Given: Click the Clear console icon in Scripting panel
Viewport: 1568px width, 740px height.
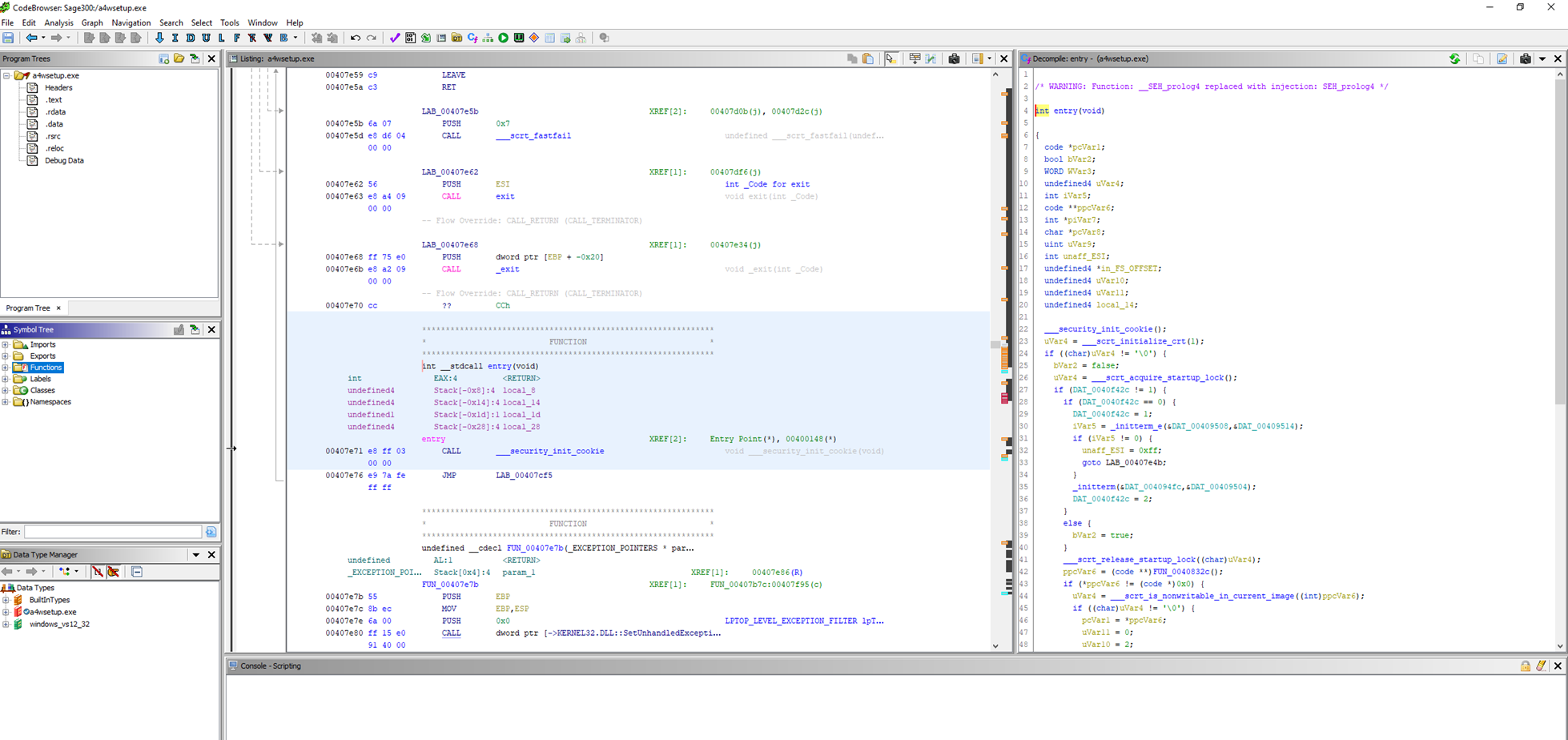Looking at the screenshot, I should point(1541,666).
